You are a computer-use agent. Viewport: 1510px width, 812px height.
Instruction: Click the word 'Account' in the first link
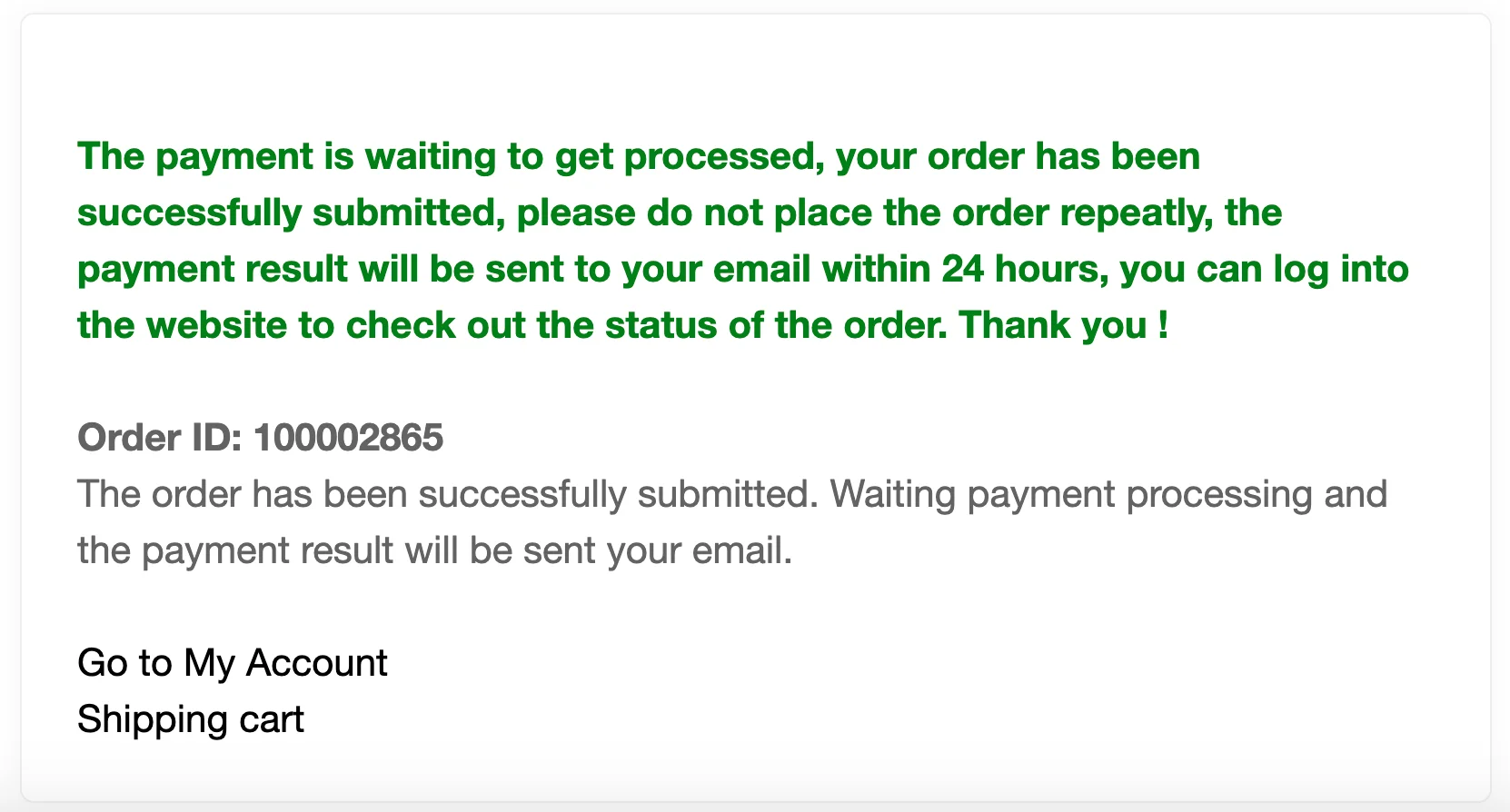(x=317, y=663)
